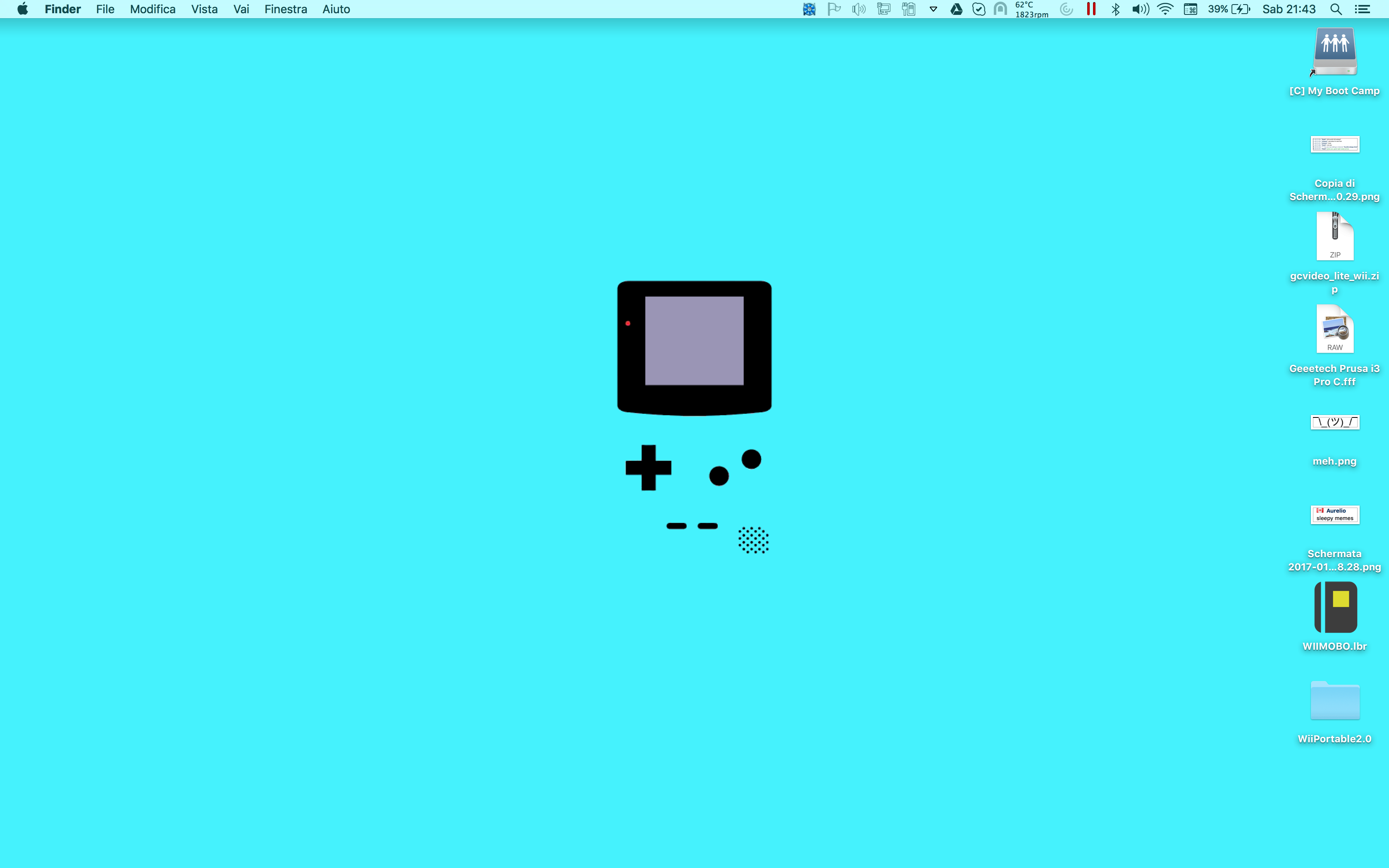The image size is (1389, 868).
Task: Select Schermata 2017-01...8.28.png thumbnail
Action: click(1334, 514)
